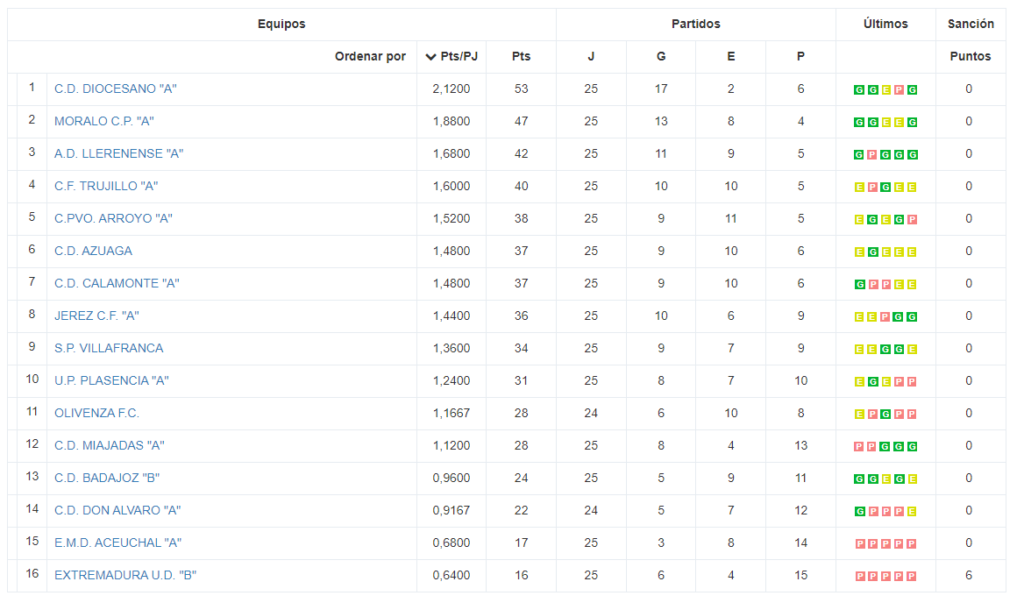Click the E draws column header
The image size is (1024, 610).
731,56
